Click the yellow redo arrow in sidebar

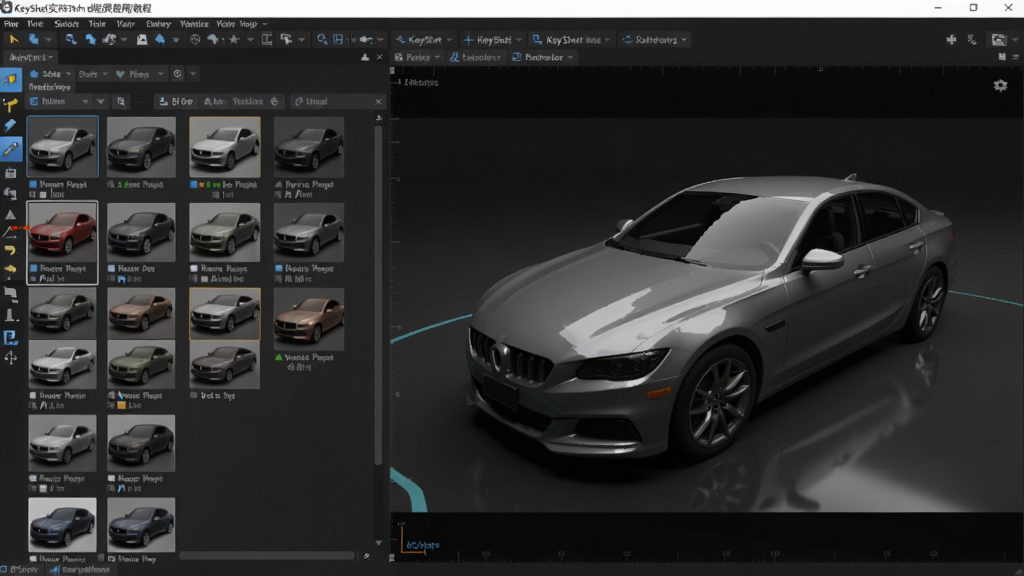tap(10, 268)
